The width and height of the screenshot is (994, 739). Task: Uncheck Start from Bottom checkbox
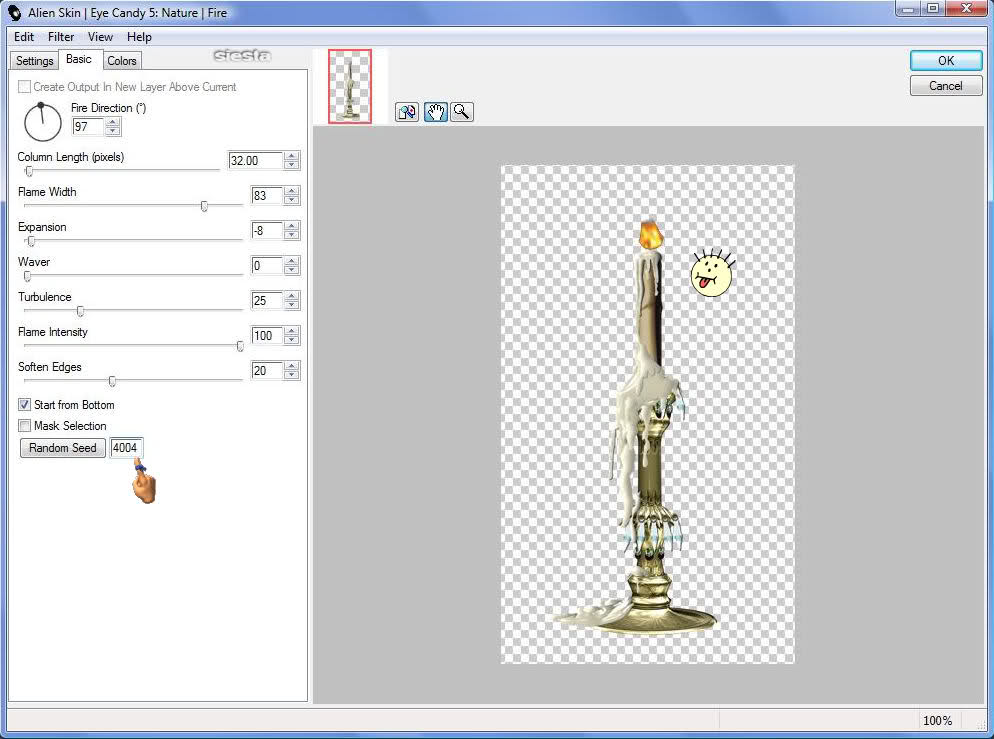pyautogui.click(x=25, y=404)
